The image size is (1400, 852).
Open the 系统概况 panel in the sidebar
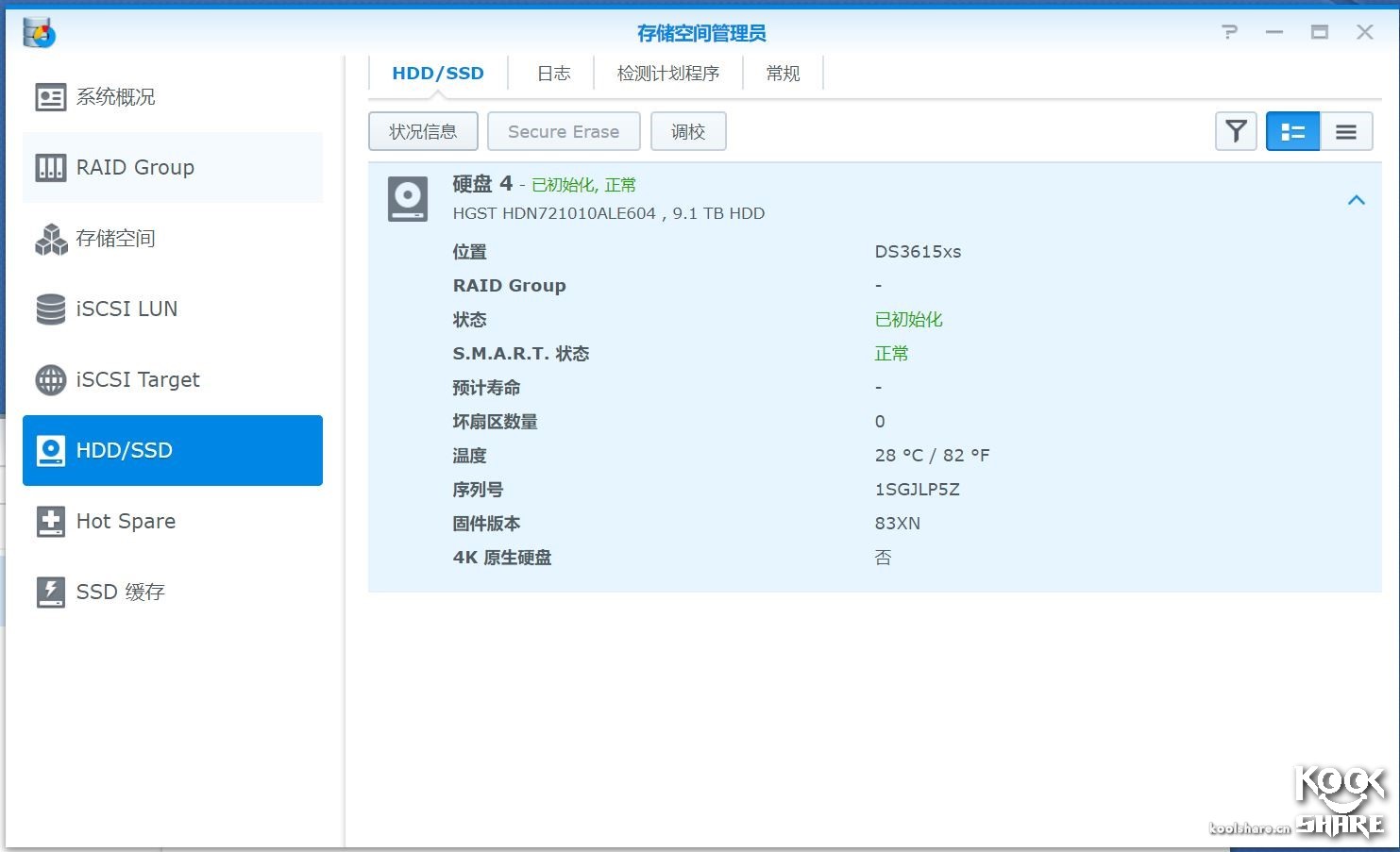point(115,96)
